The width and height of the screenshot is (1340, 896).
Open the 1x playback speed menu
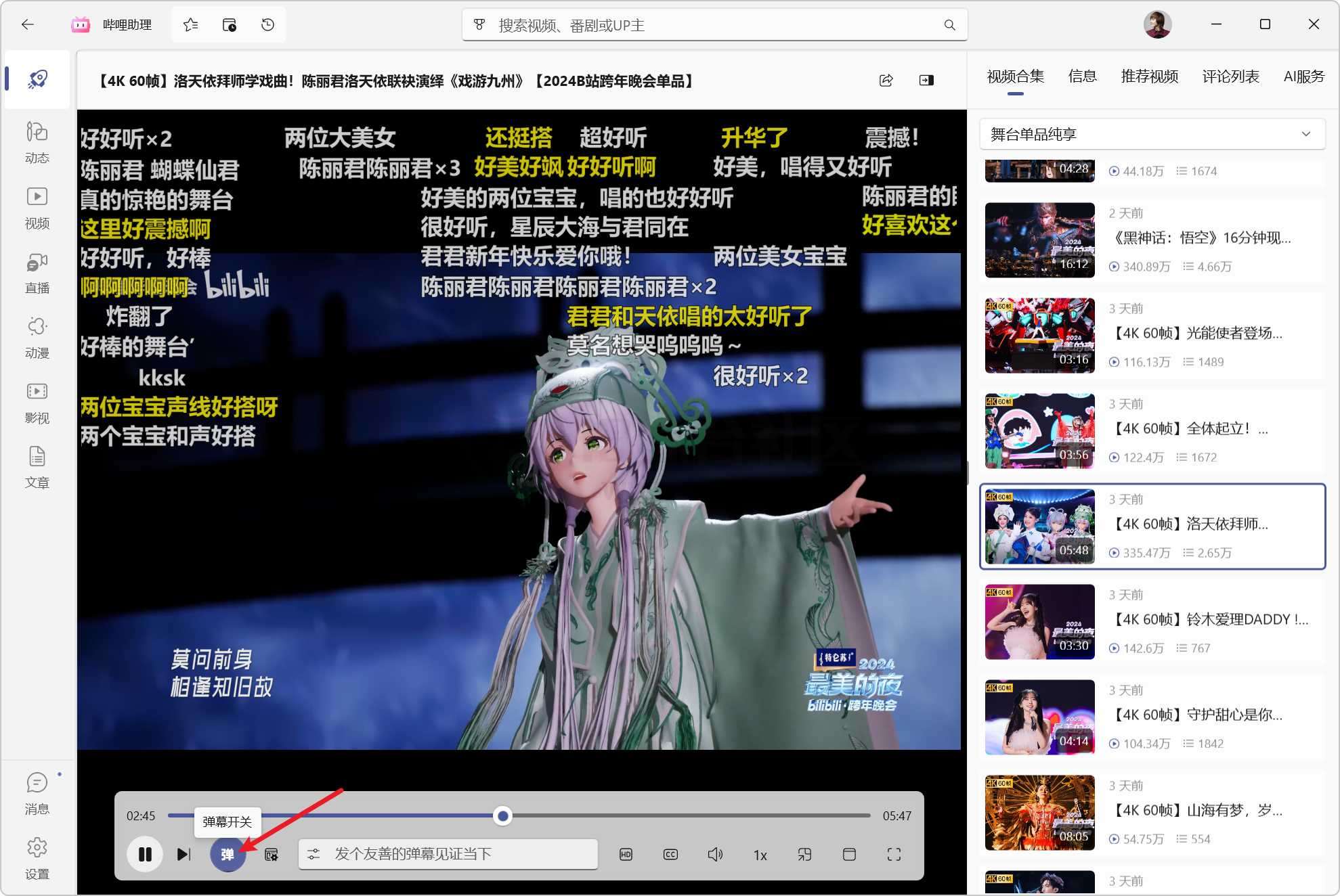coord(760,855)
